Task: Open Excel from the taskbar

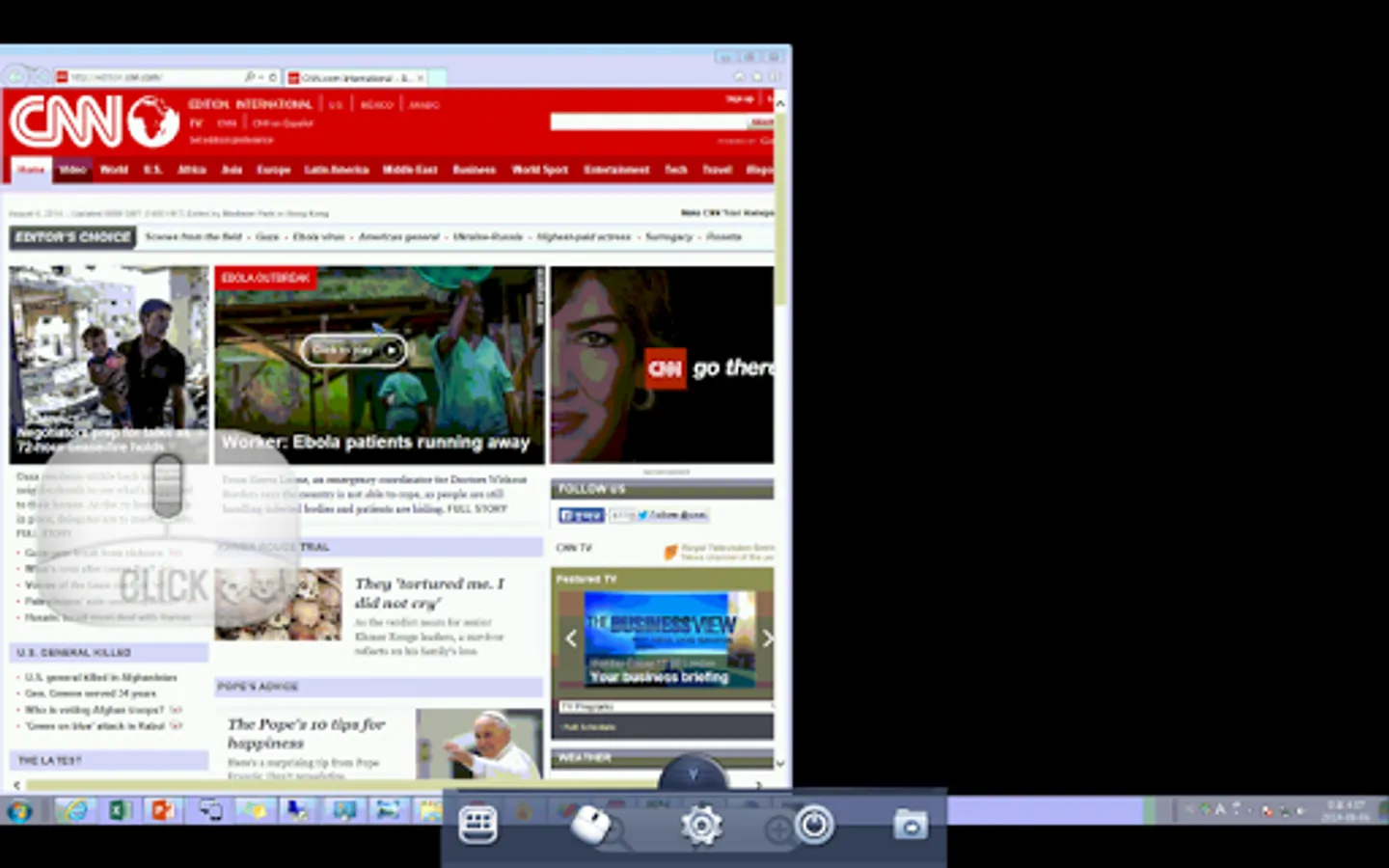Action: pyautogui.click(x=120, y=811)
